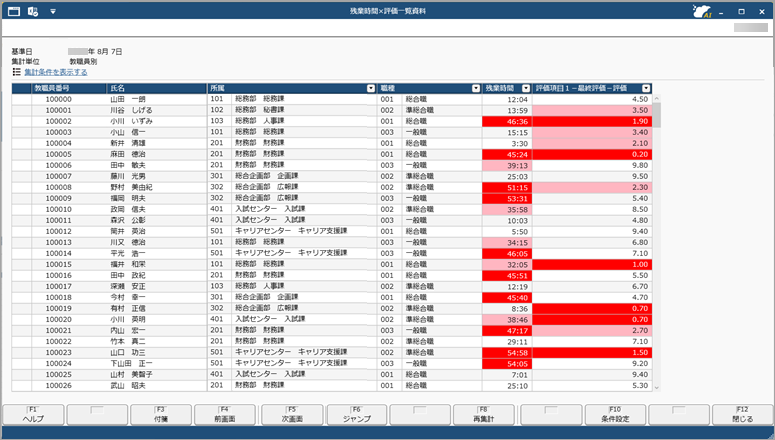Click the window icon in the title bar
The image size is (775, 440).
point(14,11)
